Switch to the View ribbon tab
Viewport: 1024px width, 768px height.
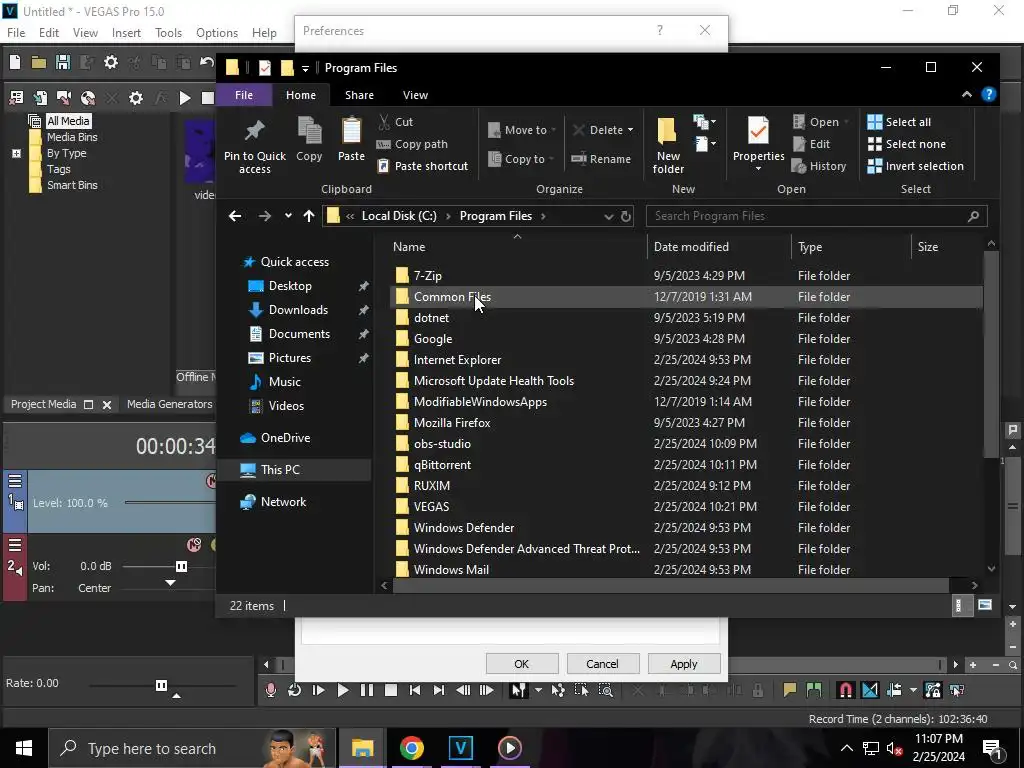[x=415, y=95]
